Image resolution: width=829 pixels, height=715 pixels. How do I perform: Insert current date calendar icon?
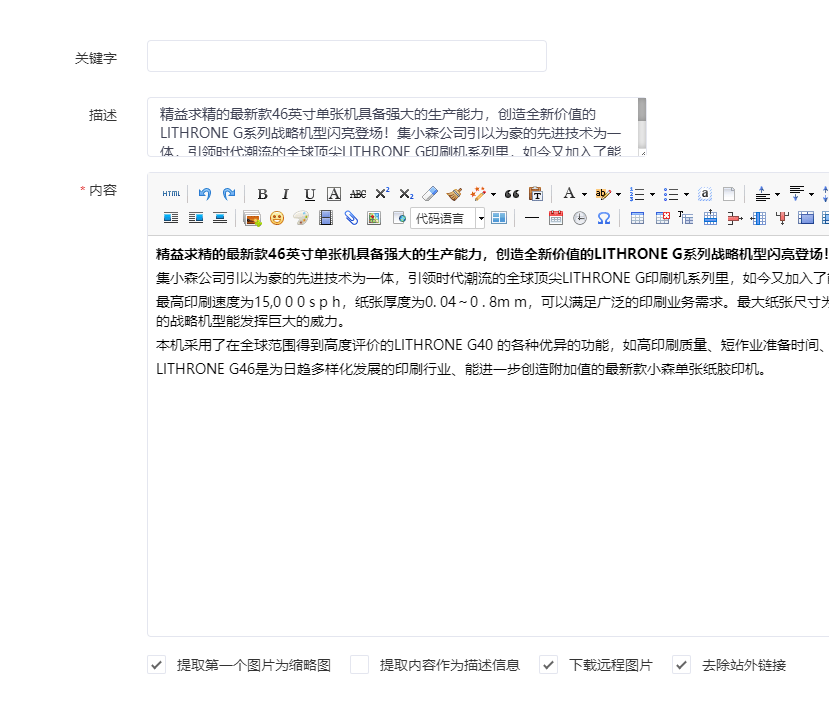556,218
